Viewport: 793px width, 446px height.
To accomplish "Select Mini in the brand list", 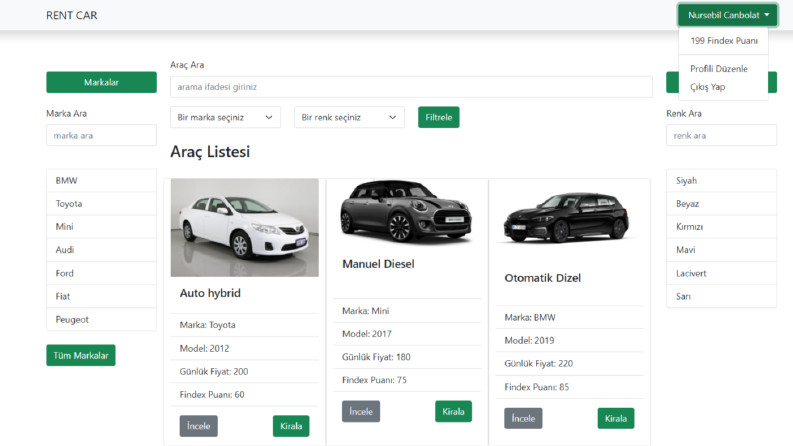I will [x=101, y=227].
